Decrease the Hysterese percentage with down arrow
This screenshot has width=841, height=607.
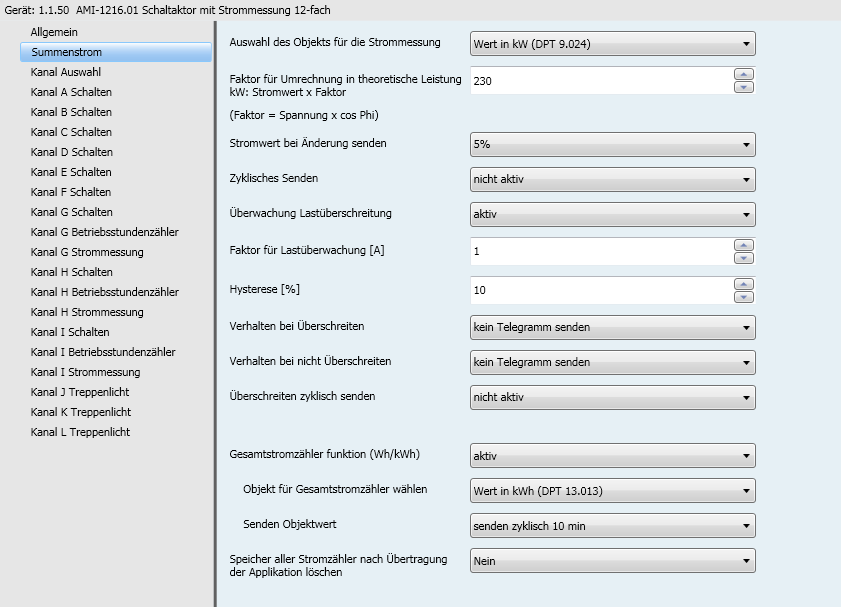pyautogui.click(x=743, y=297)
